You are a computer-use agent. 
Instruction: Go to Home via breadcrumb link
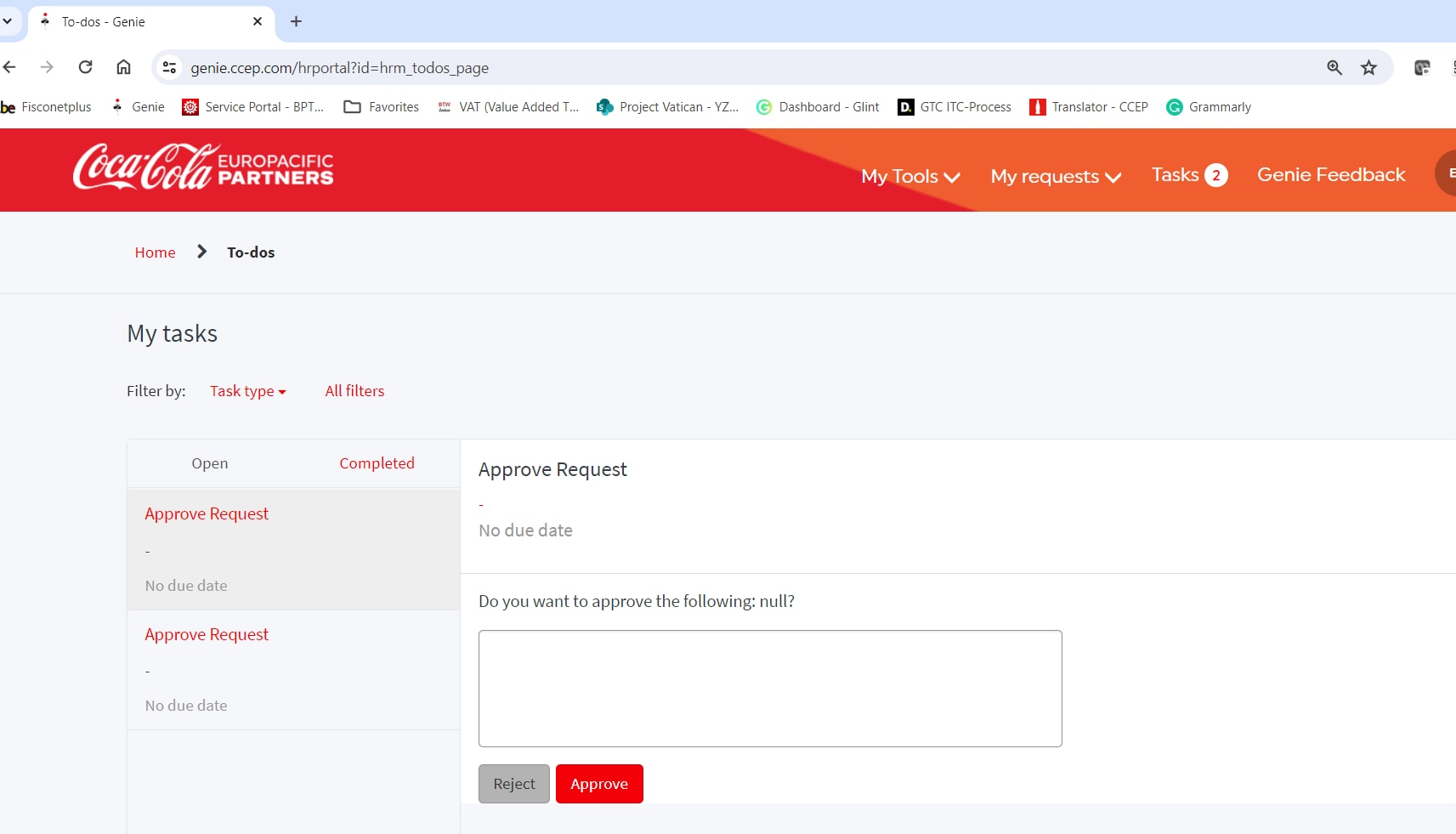(155, 252)
